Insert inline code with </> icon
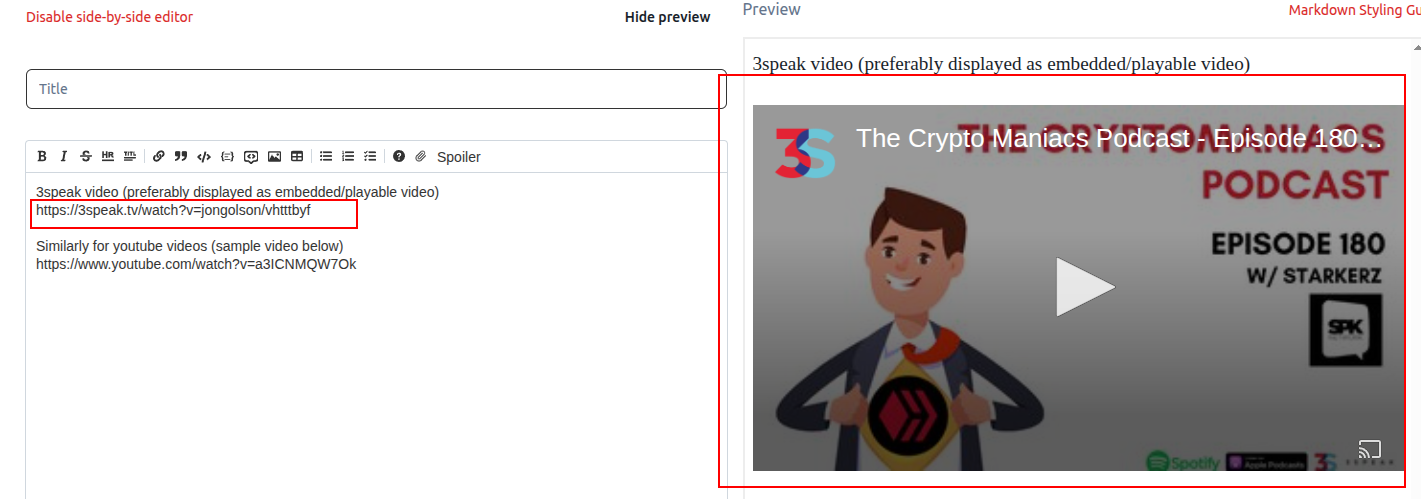1421x499 pixels. (x=204, y=156)
